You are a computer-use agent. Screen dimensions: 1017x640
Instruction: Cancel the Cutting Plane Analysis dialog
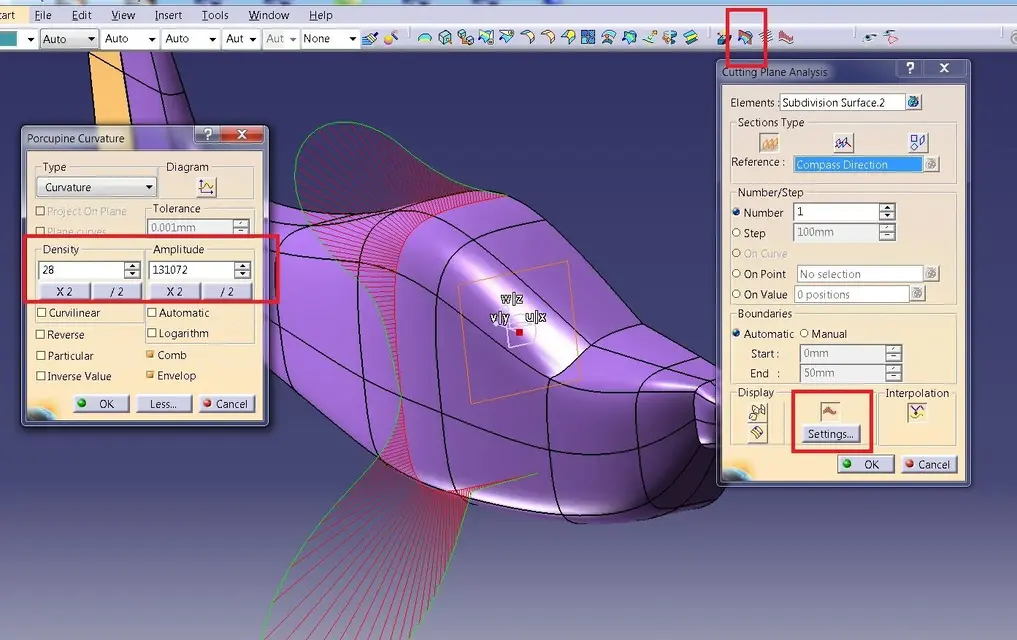[929, 464]
